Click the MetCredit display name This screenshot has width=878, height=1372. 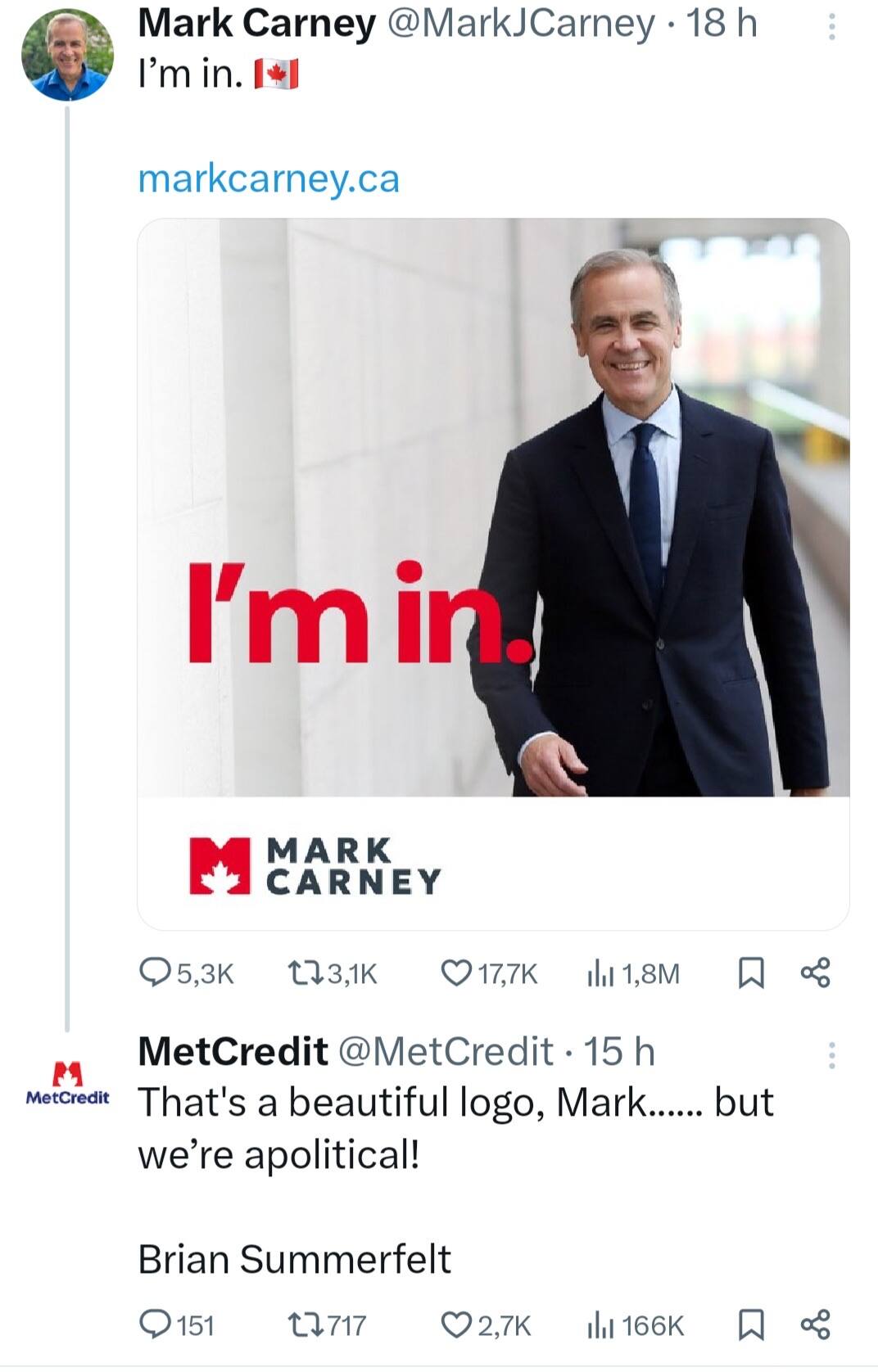pos(233,1051)
